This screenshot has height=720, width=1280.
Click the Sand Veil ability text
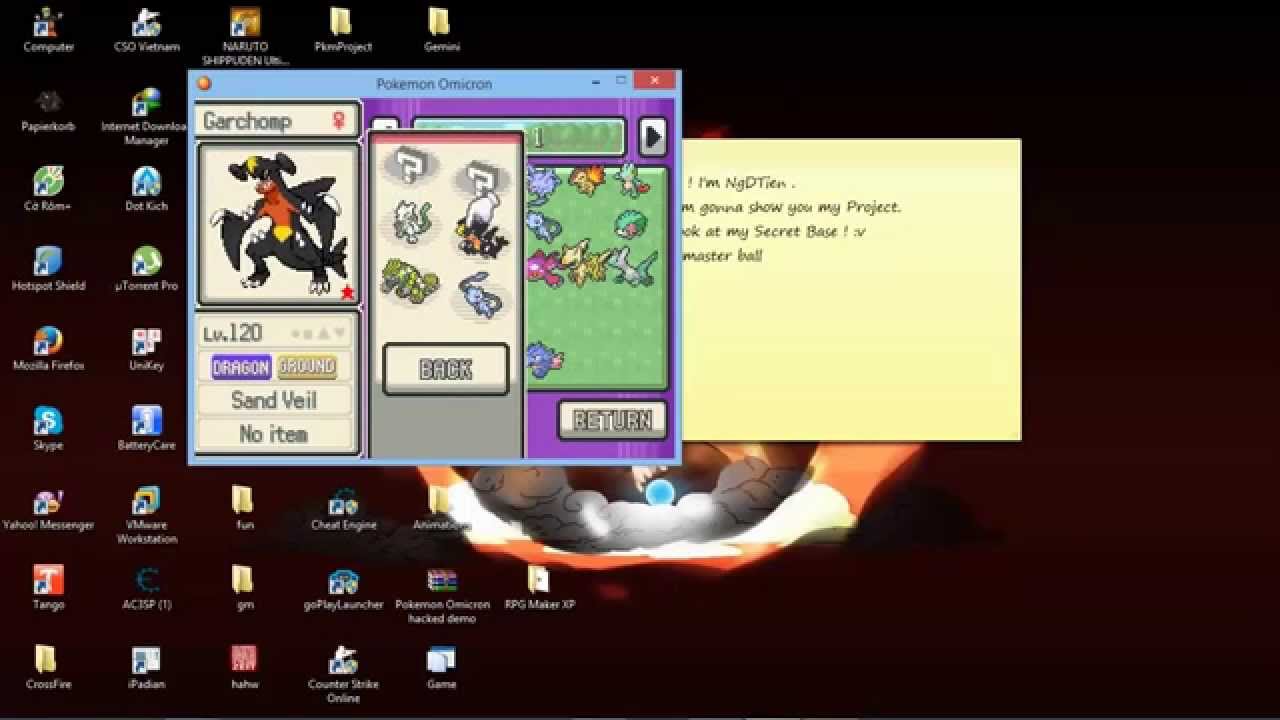(274, 400)
